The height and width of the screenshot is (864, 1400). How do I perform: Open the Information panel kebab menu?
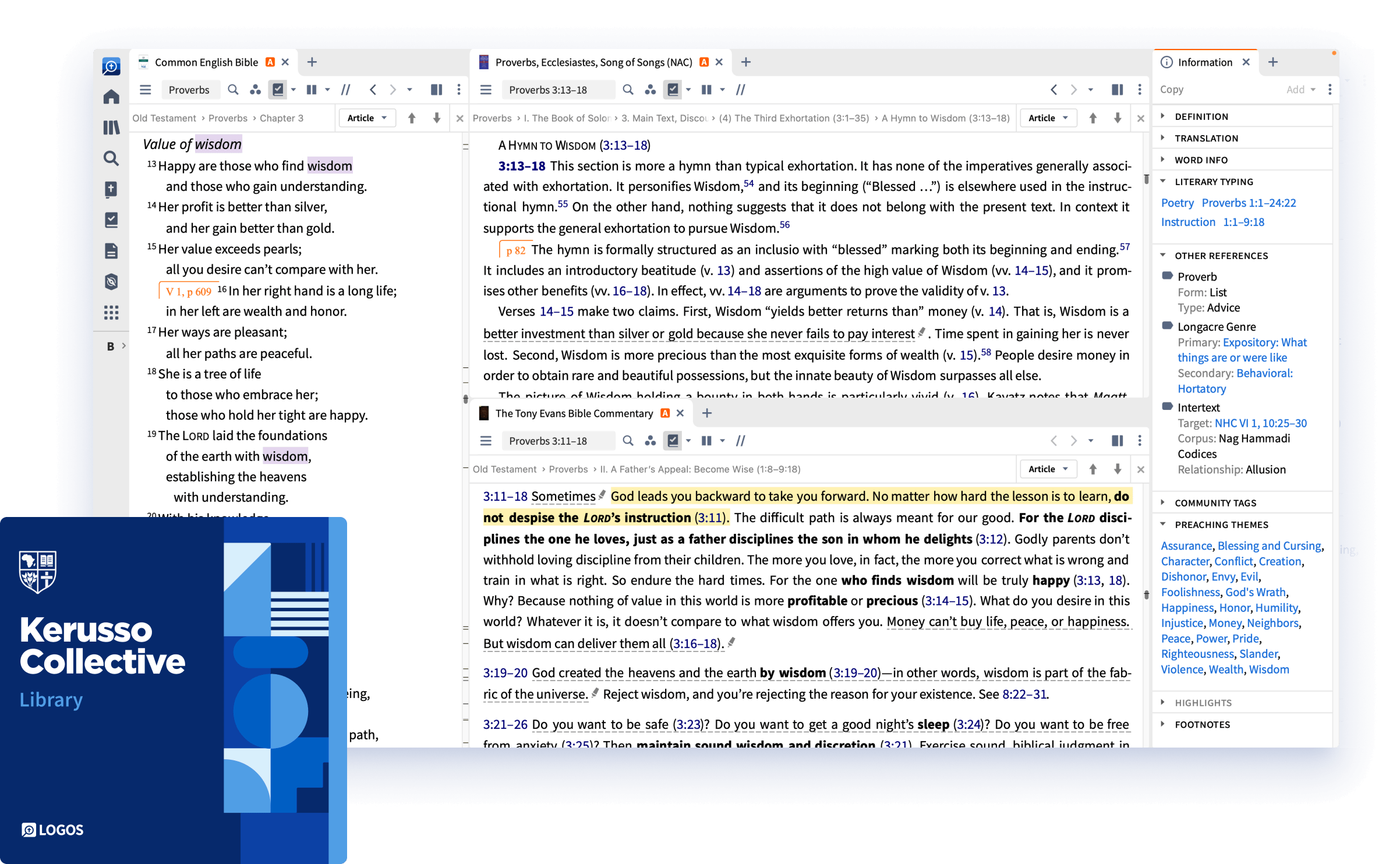(x=1330, y=90)
